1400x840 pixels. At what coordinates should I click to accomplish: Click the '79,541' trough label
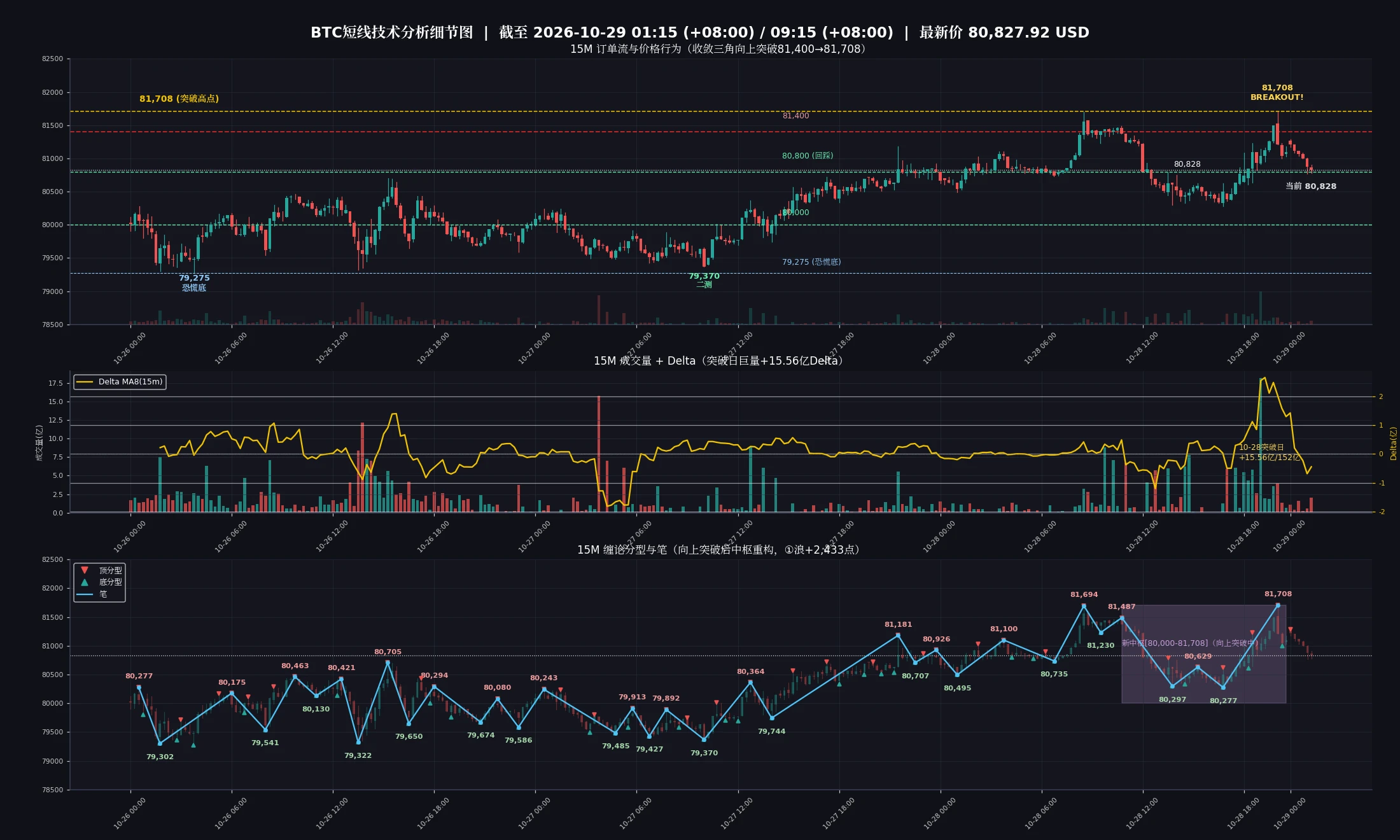click(265, 743)
